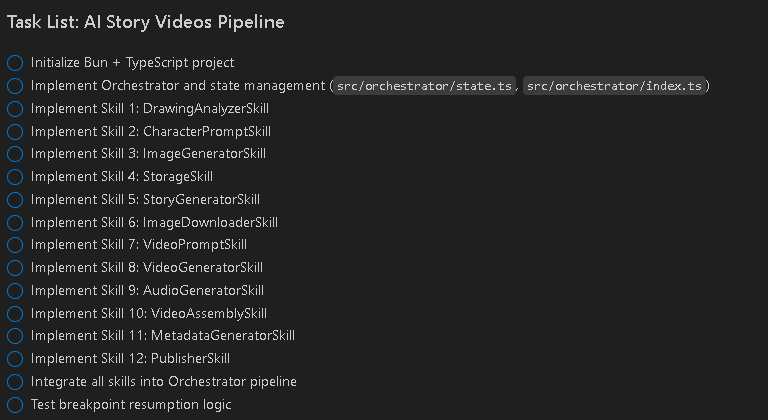Check the VideoGeneratorSkill task circle
This screenshot has height=420, width=768.
[x=15, y=268]
